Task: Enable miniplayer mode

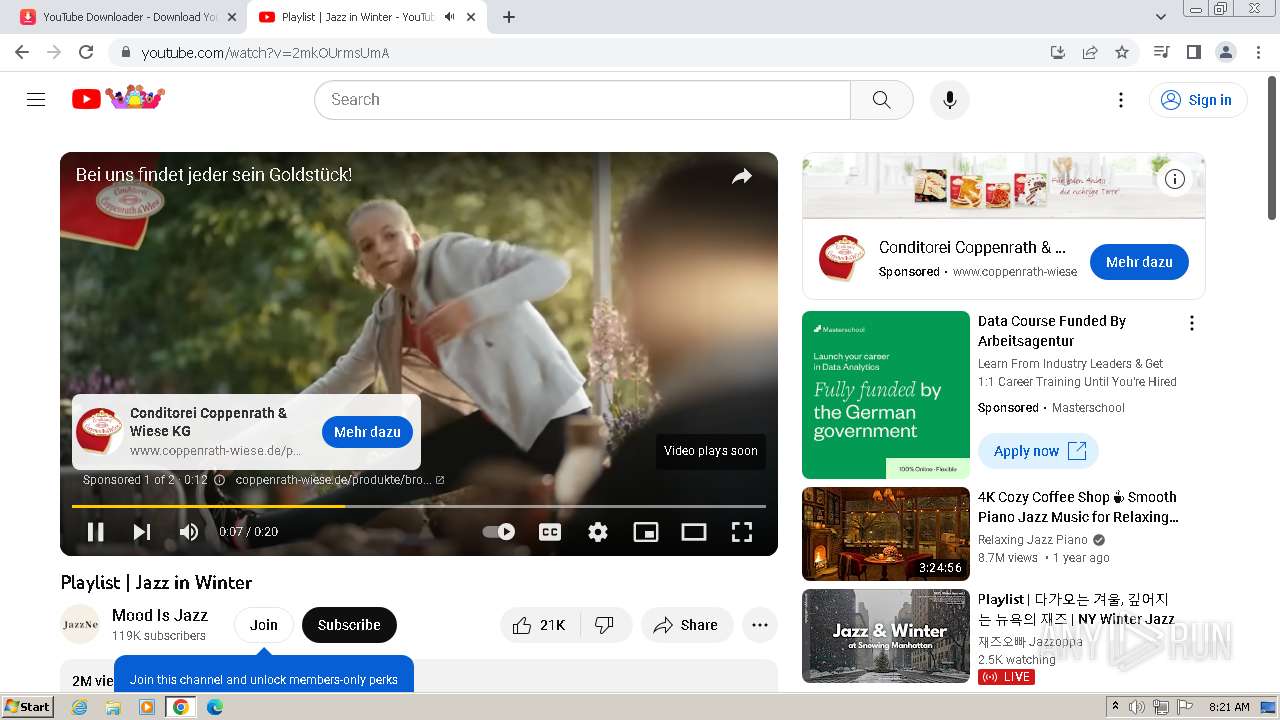Action: click(646, 532)
